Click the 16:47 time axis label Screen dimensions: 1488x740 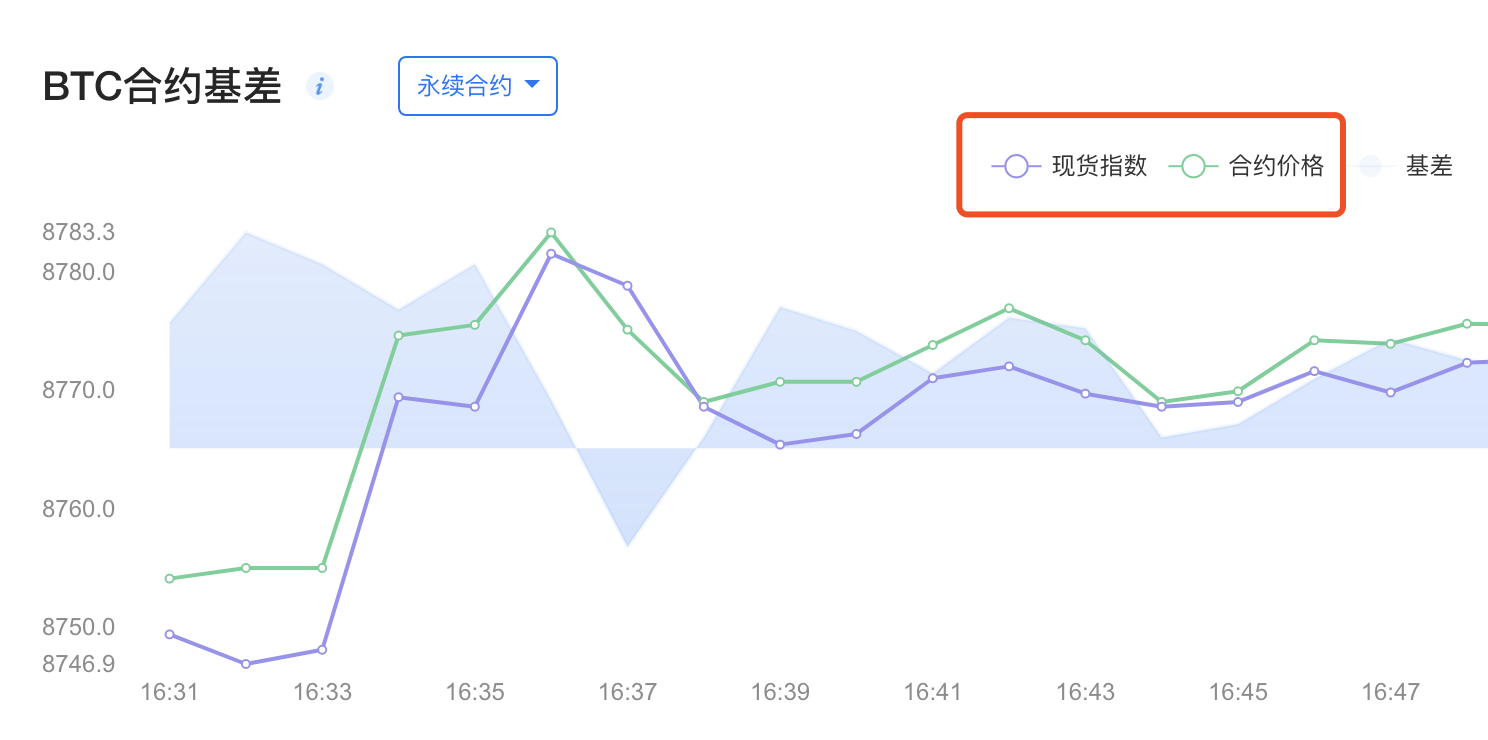point(1390,692)
